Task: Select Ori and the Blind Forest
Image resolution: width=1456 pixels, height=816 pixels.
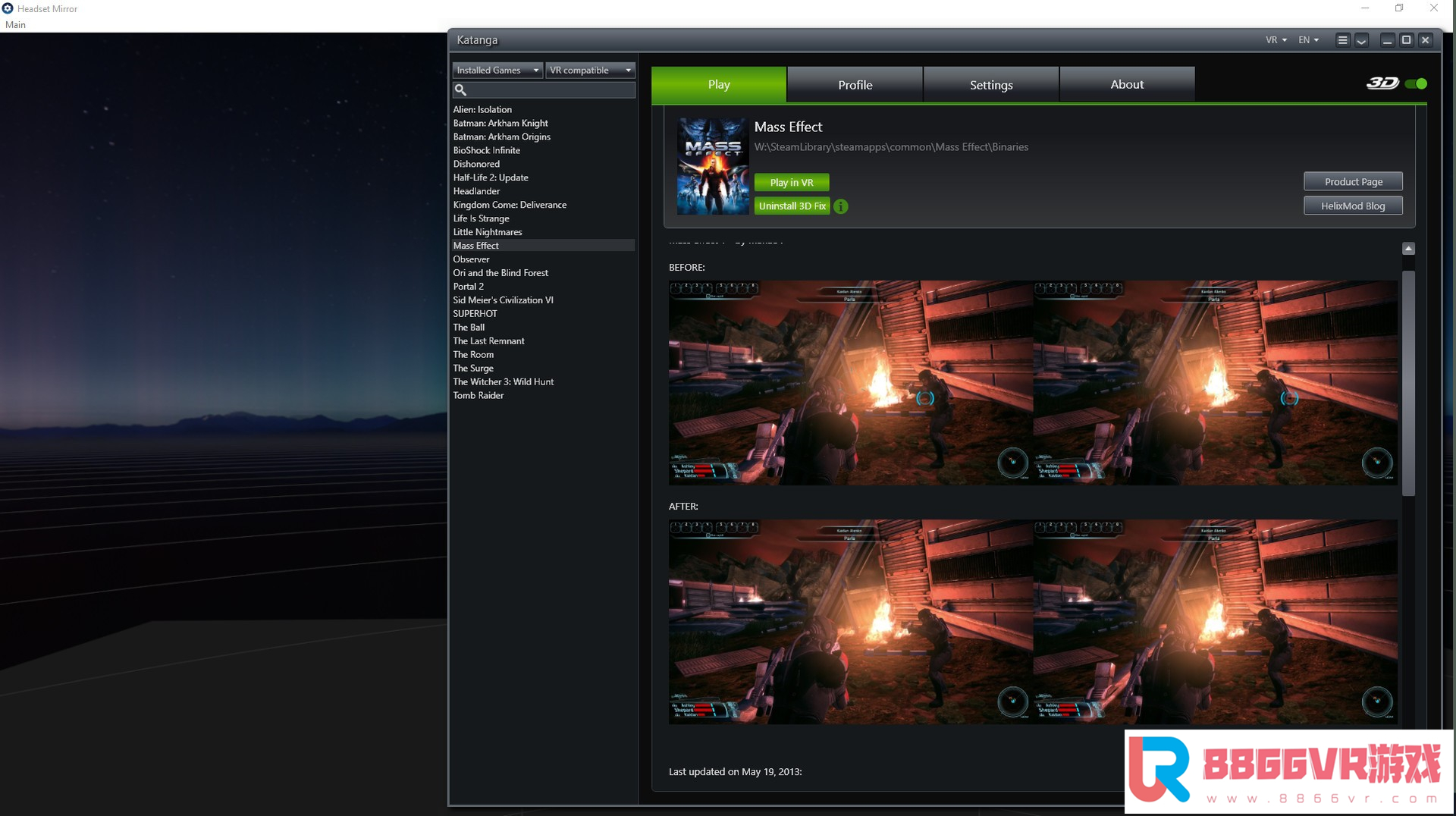Action: pos(543,273)
